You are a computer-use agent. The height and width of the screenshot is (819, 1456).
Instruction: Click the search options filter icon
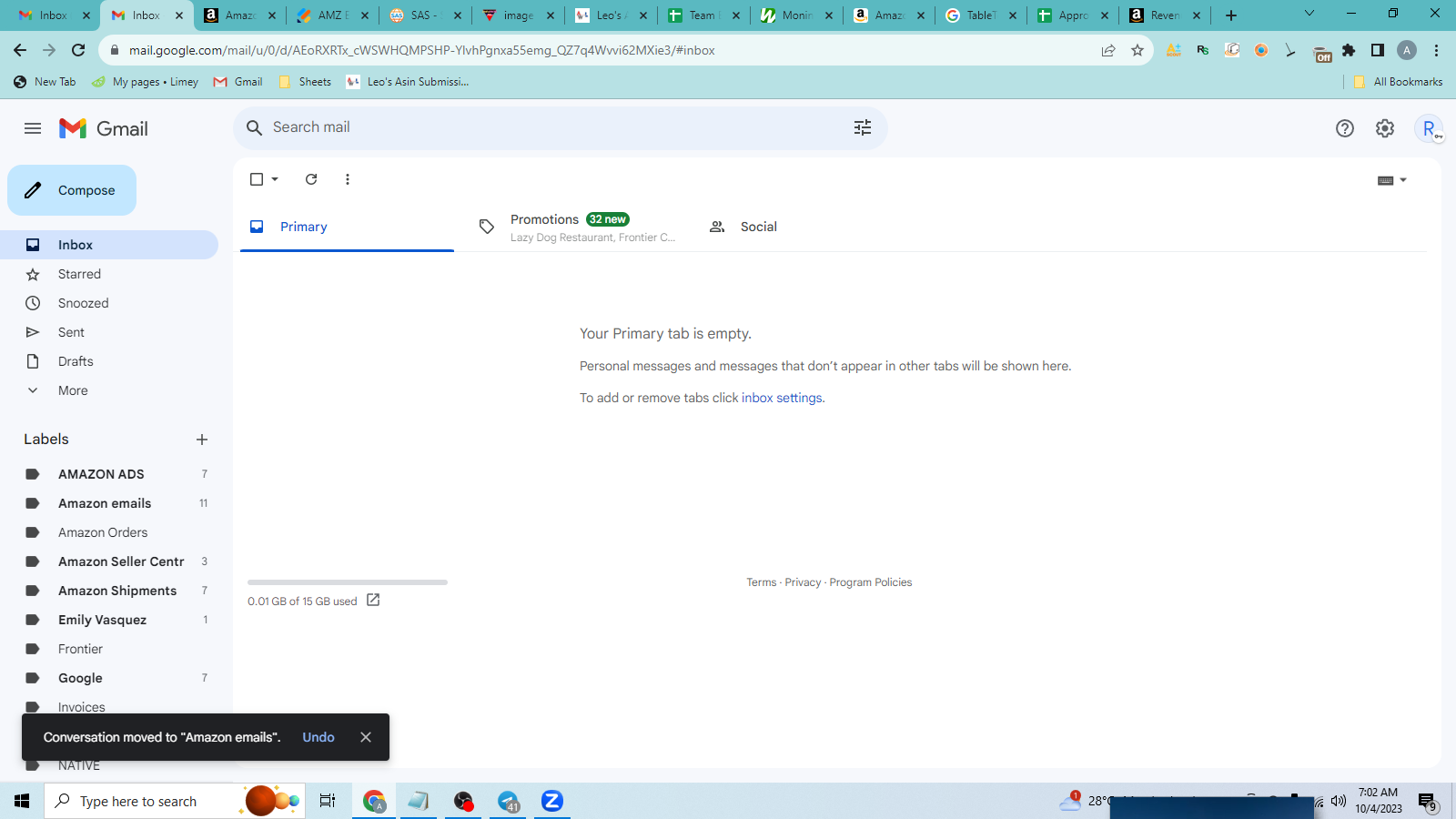tap(863, 128)
